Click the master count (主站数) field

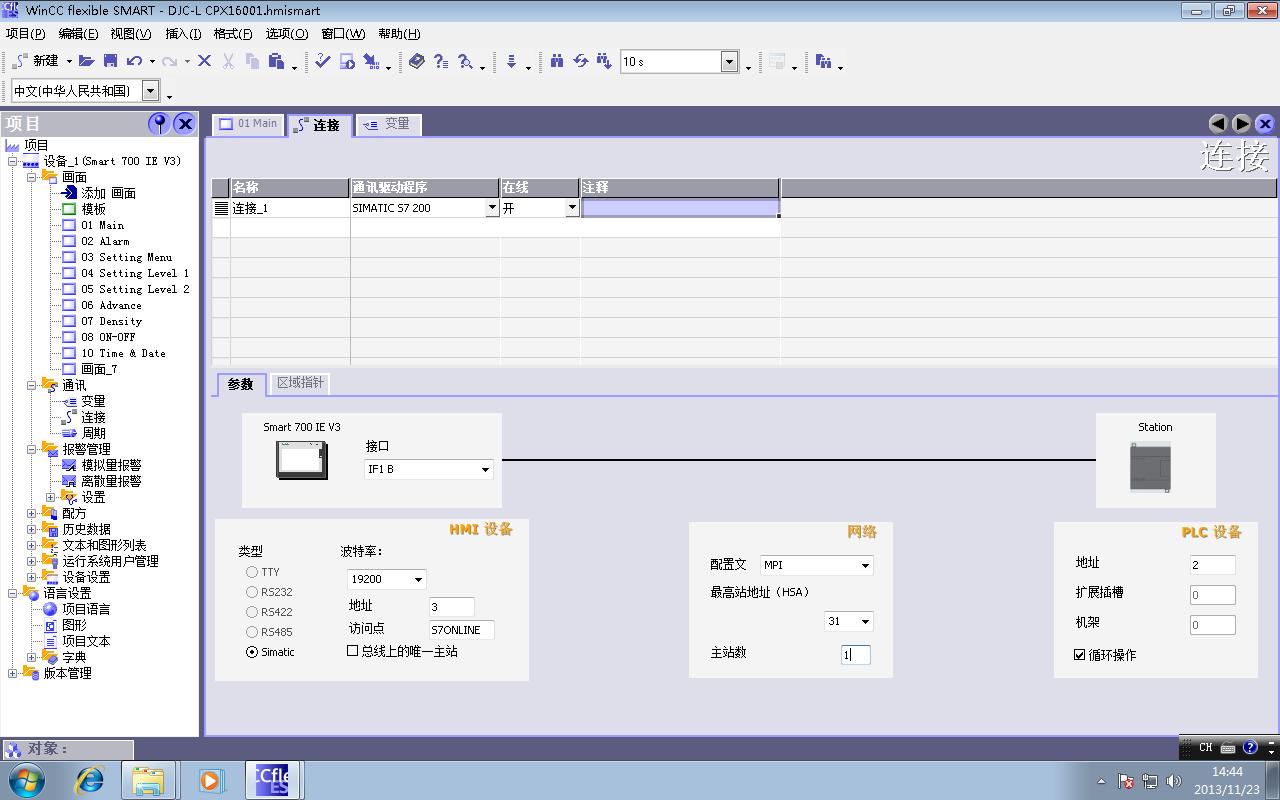tap(856, 655)
